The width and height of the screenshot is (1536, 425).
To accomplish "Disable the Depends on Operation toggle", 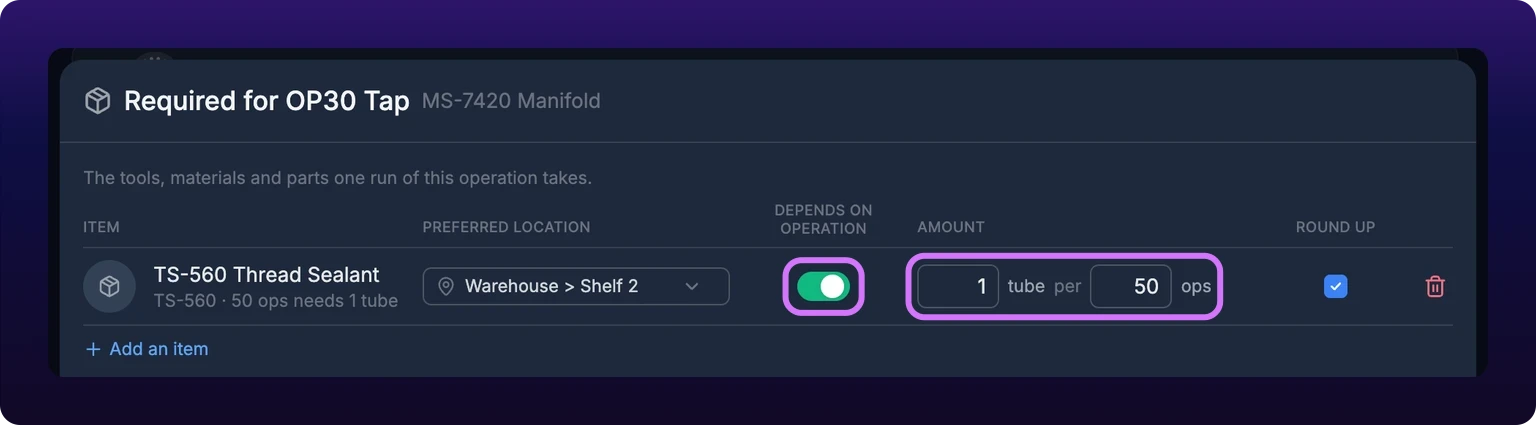I will point(823,287).
